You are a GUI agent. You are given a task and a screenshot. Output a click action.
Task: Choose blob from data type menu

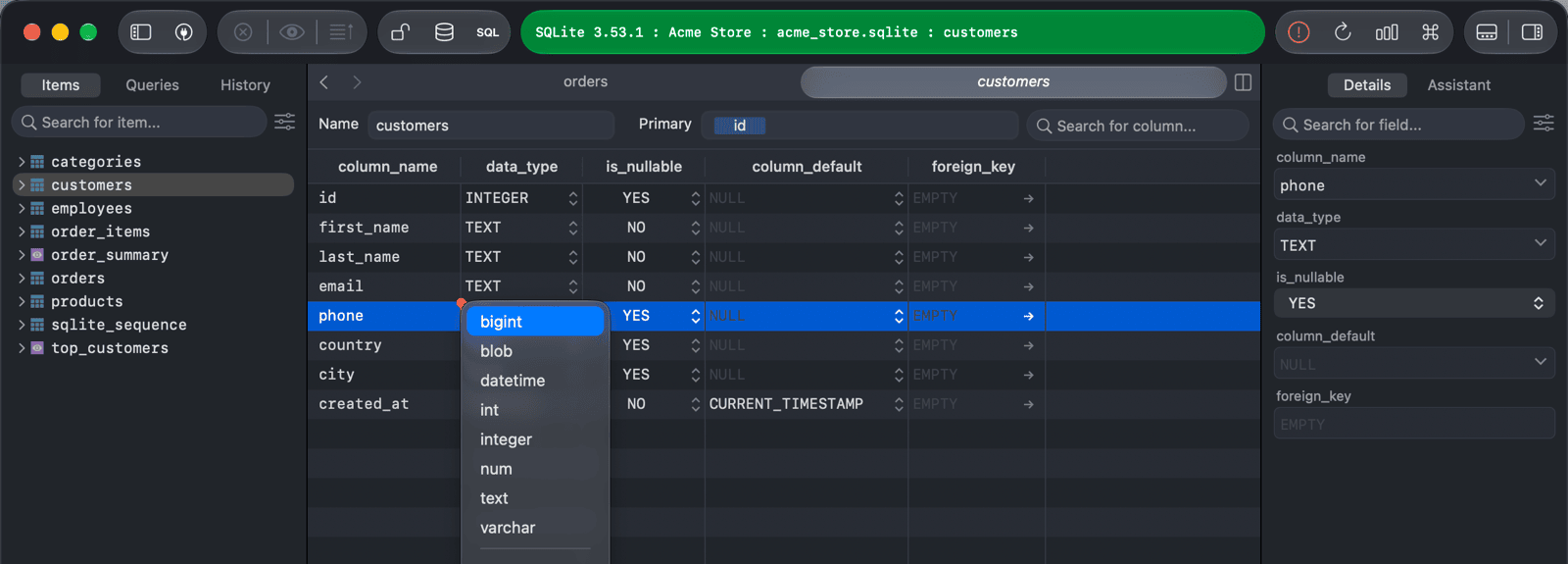(x=535, y=351)
